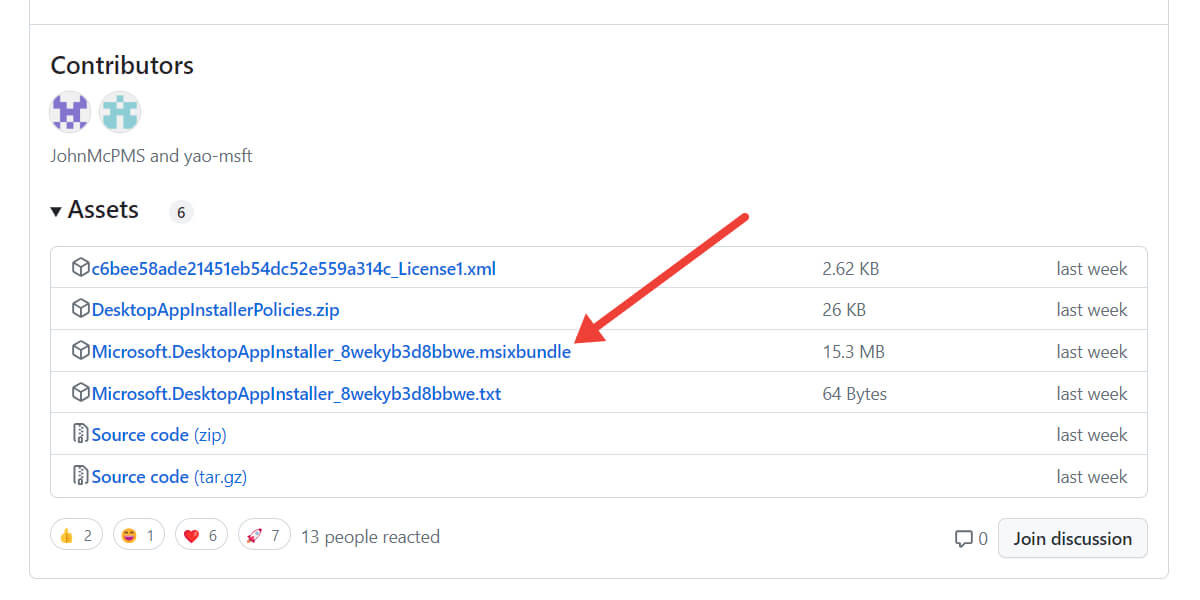The width and height of the screenshot is (1200, 600).
Task: Click the 26 KB file size
Action: 844,310
